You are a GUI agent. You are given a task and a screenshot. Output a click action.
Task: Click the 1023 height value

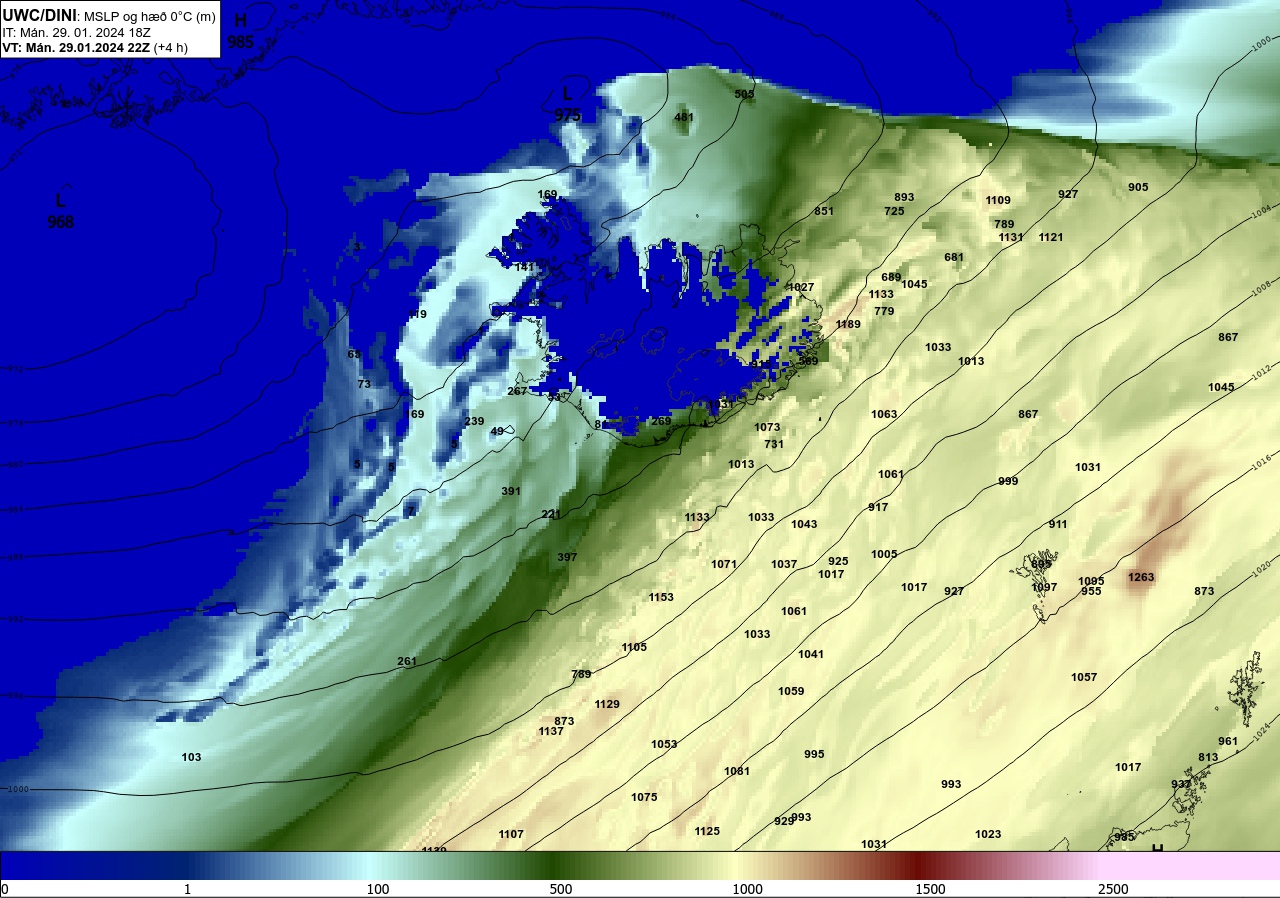(988, 834)
